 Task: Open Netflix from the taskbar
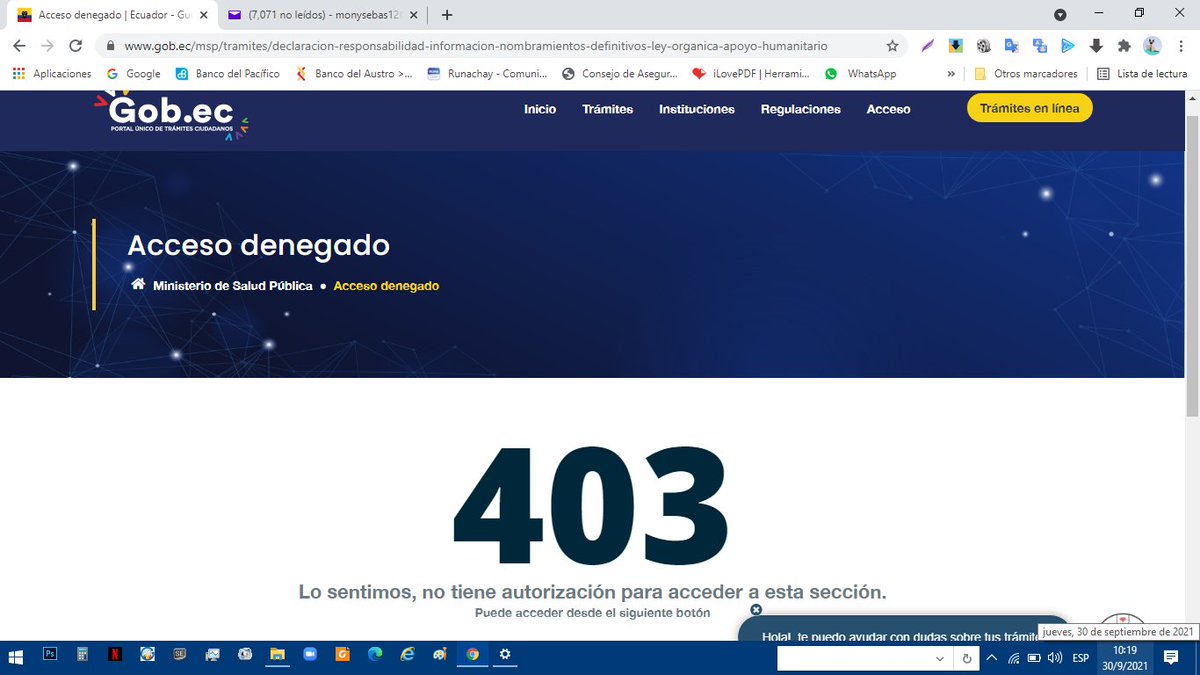pyautogui.click(x=115, y=655)
